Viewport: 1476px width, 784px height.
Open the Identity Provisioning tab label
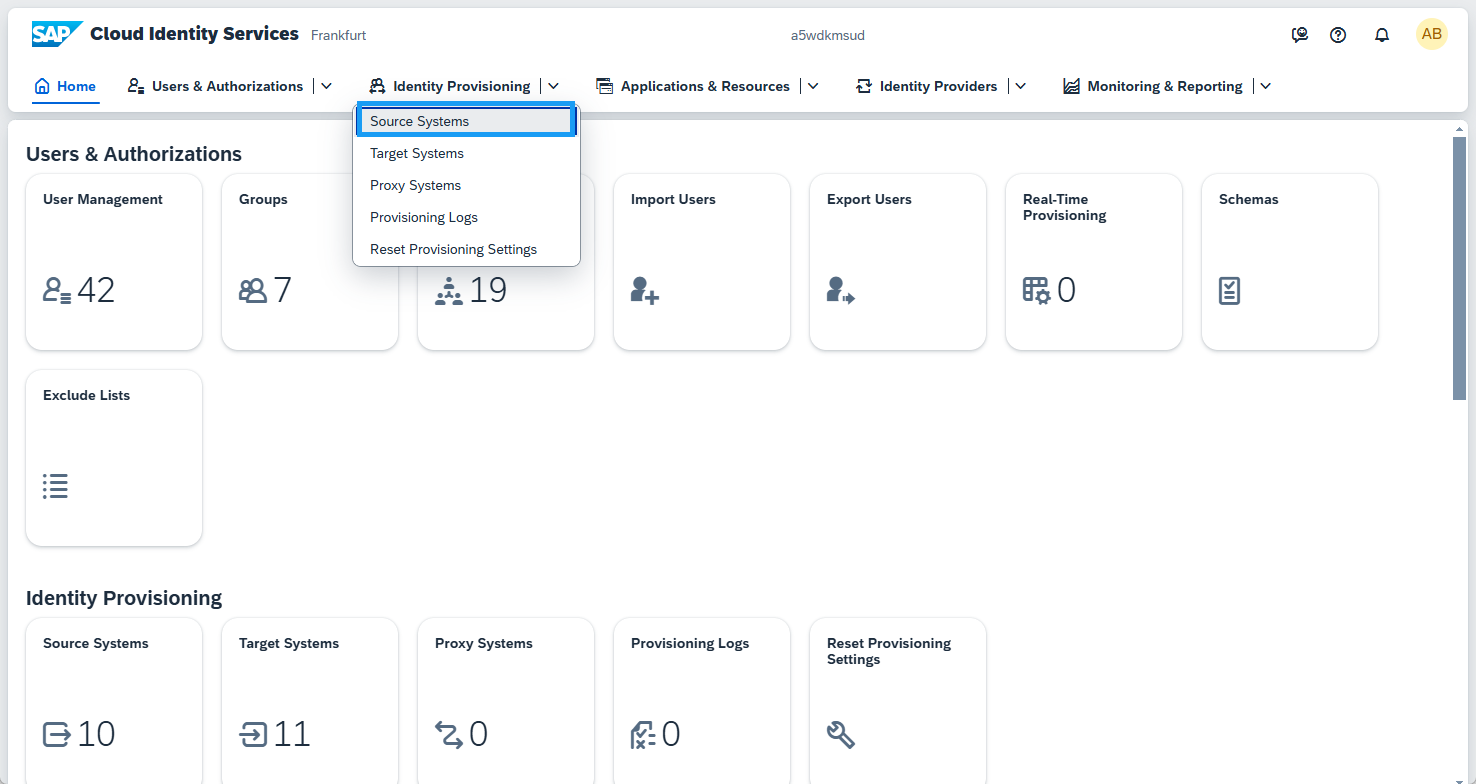(461, 86)
